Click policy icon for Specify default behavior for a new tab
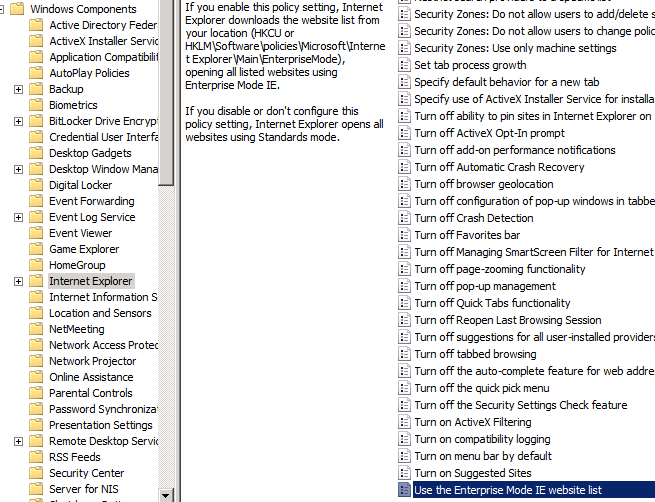This screenshot has height=502, width=655. pos(404,82)
